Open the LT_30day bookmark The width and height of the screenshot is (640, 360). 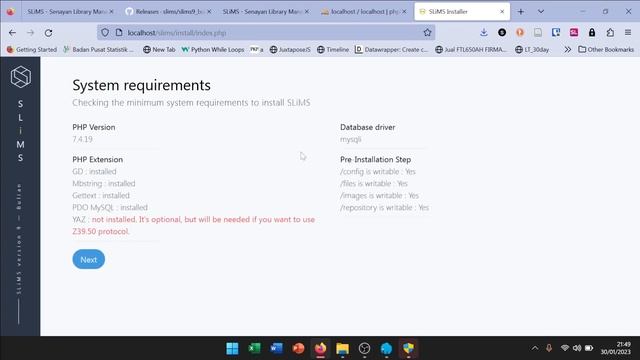point(532,49)
